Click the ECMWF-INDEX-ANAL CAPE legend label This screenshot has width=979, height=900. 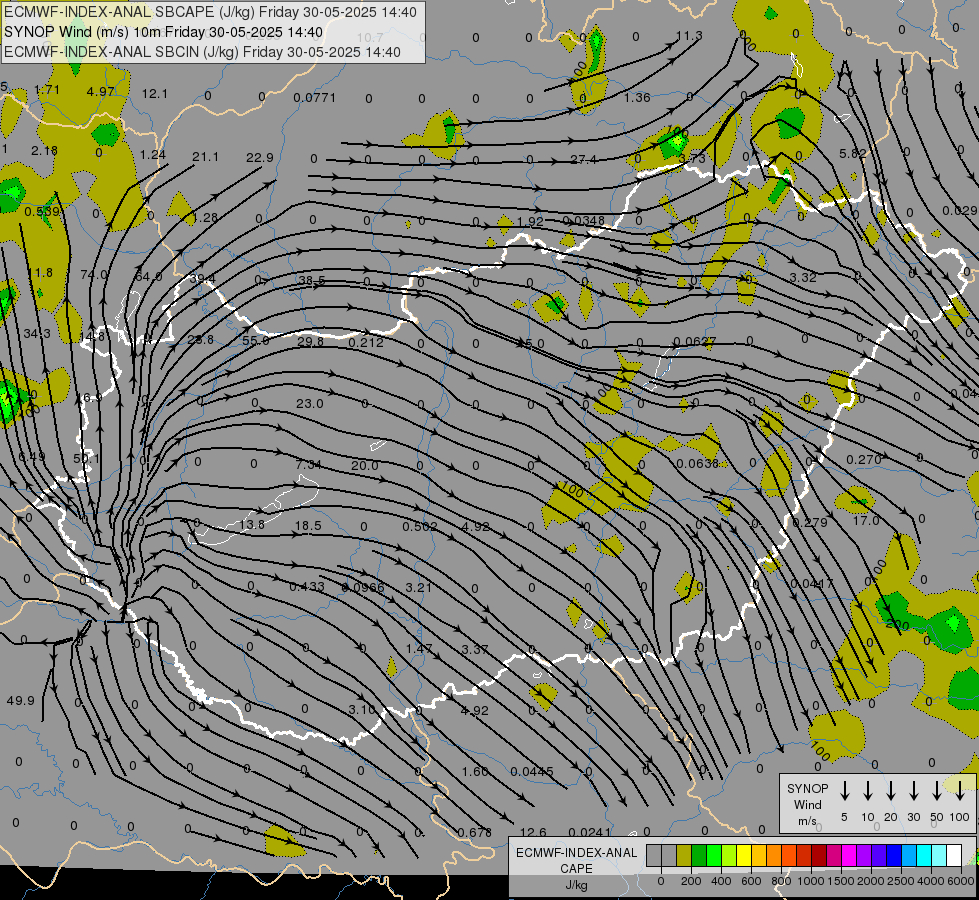click(576, 860)
